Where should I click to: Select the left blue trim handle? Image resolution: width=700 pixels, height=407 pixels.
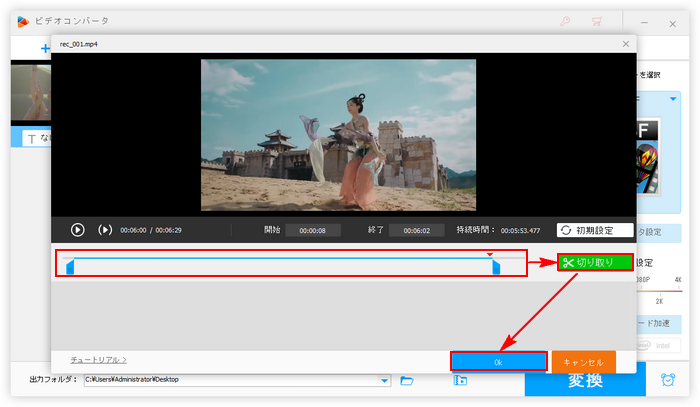70,267
